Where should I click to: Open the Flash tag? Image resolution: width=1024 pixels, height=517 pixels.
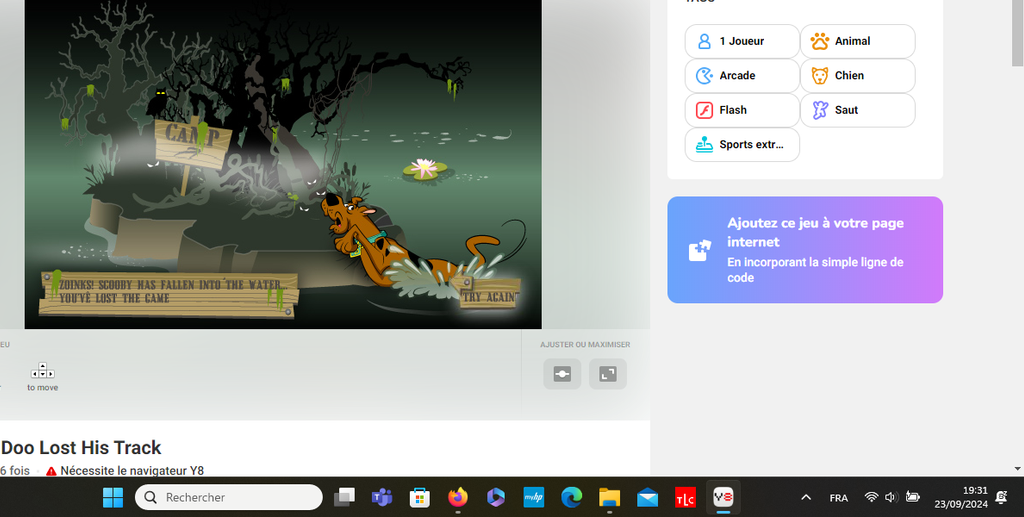point(741,110)
